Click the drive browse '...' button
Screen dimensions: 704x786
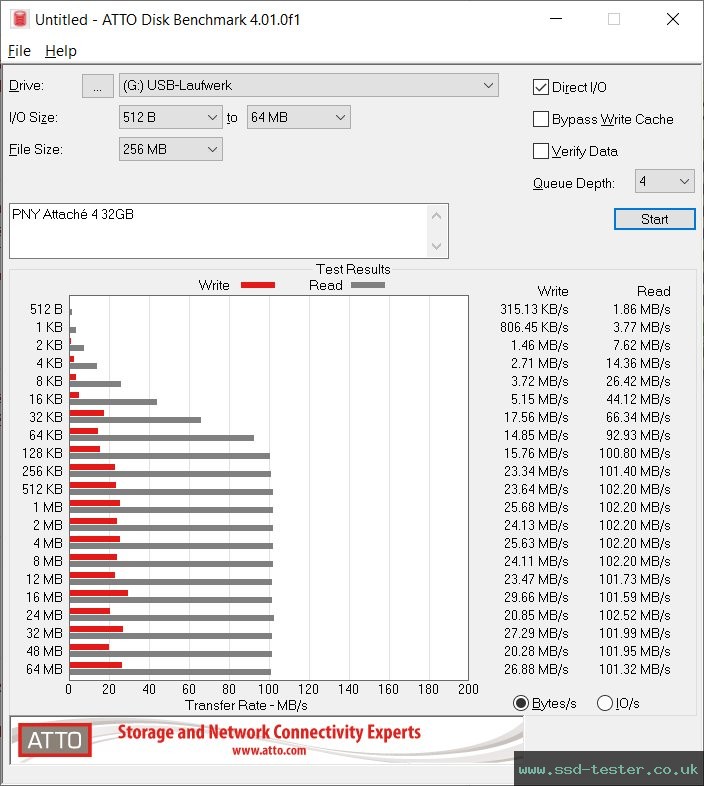[97, 86]
